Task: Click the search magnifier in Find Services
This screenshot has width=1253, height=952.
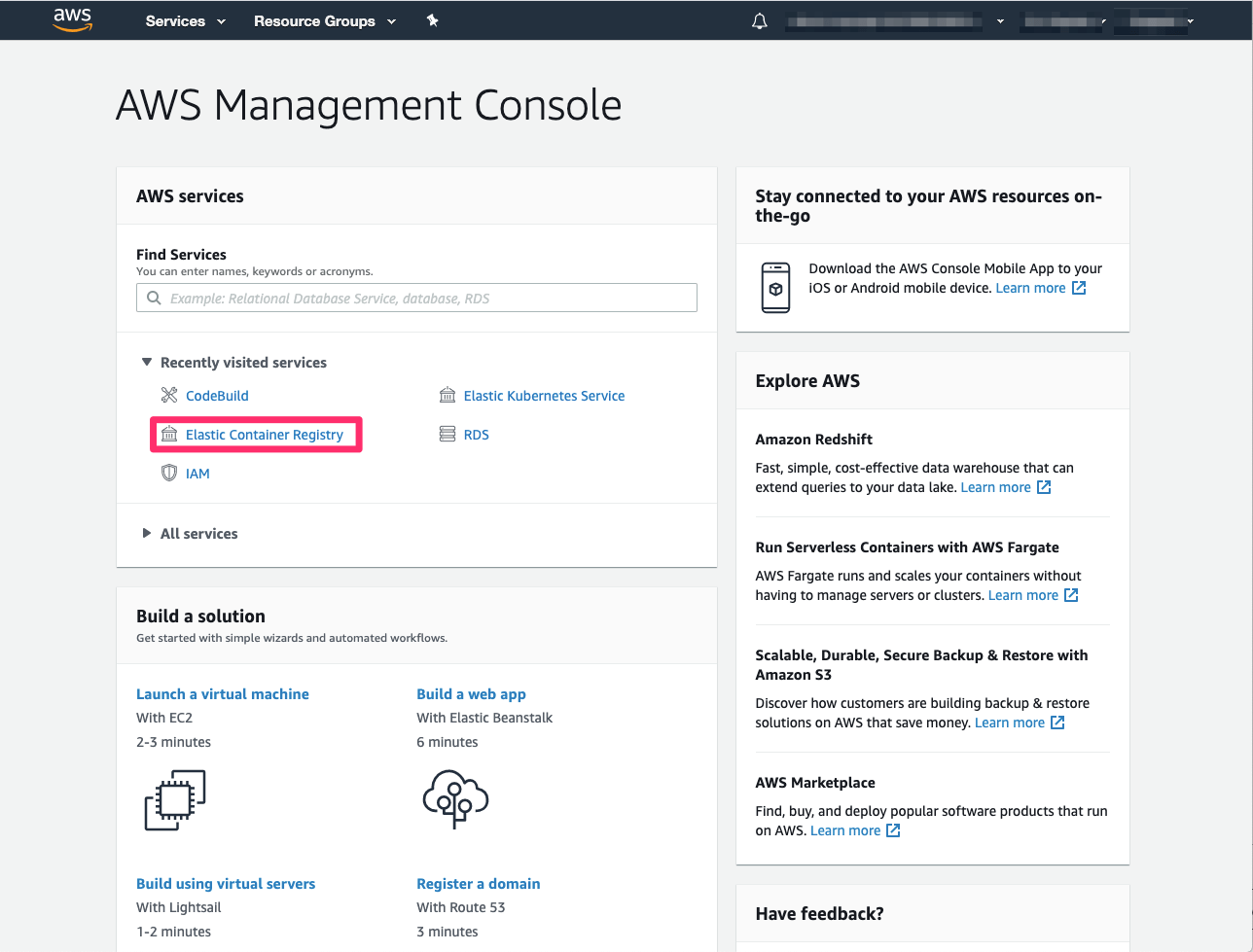Action: [154, 298]
